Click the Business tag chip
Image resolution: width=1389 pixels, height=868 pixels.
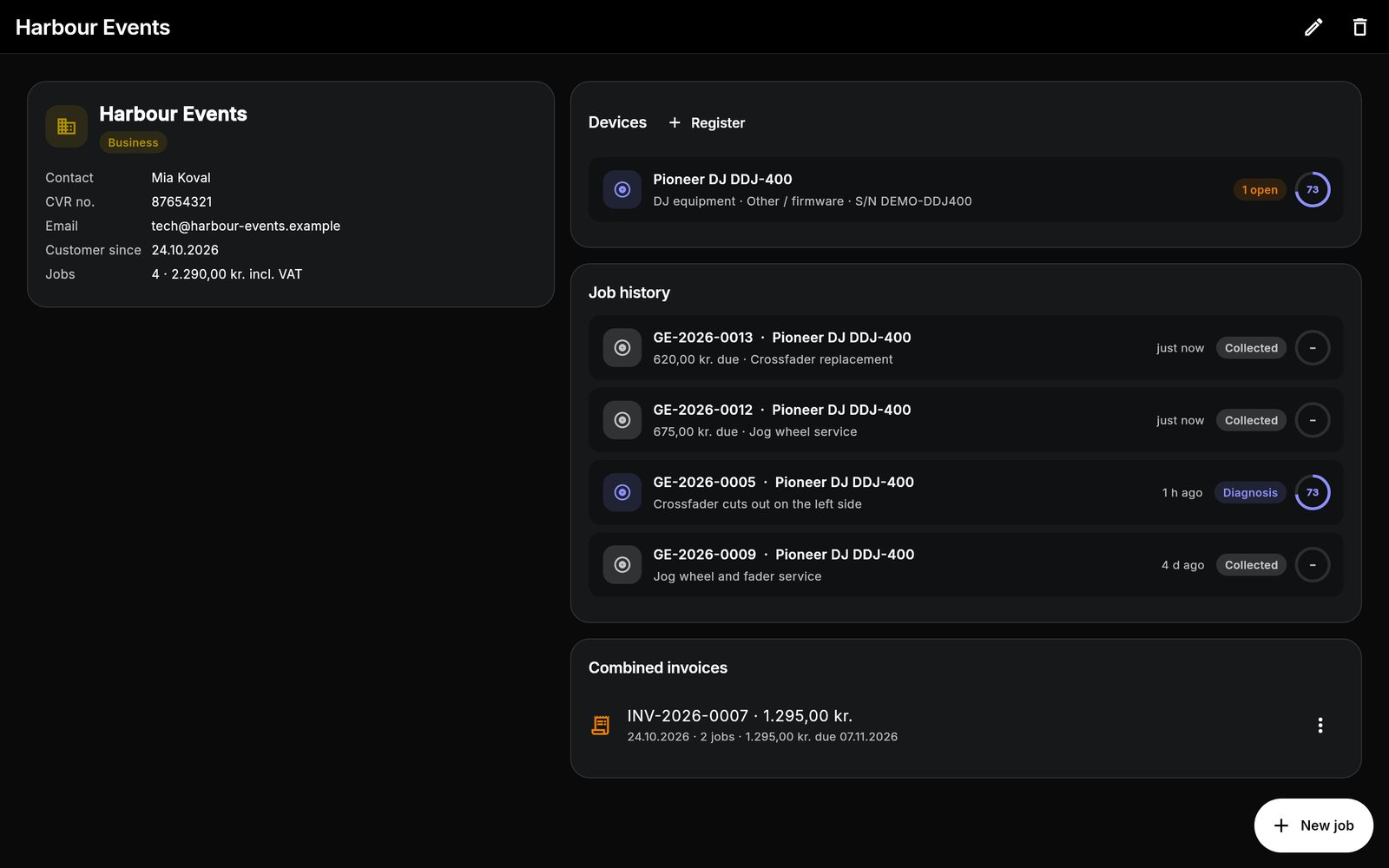coord(133,142)
